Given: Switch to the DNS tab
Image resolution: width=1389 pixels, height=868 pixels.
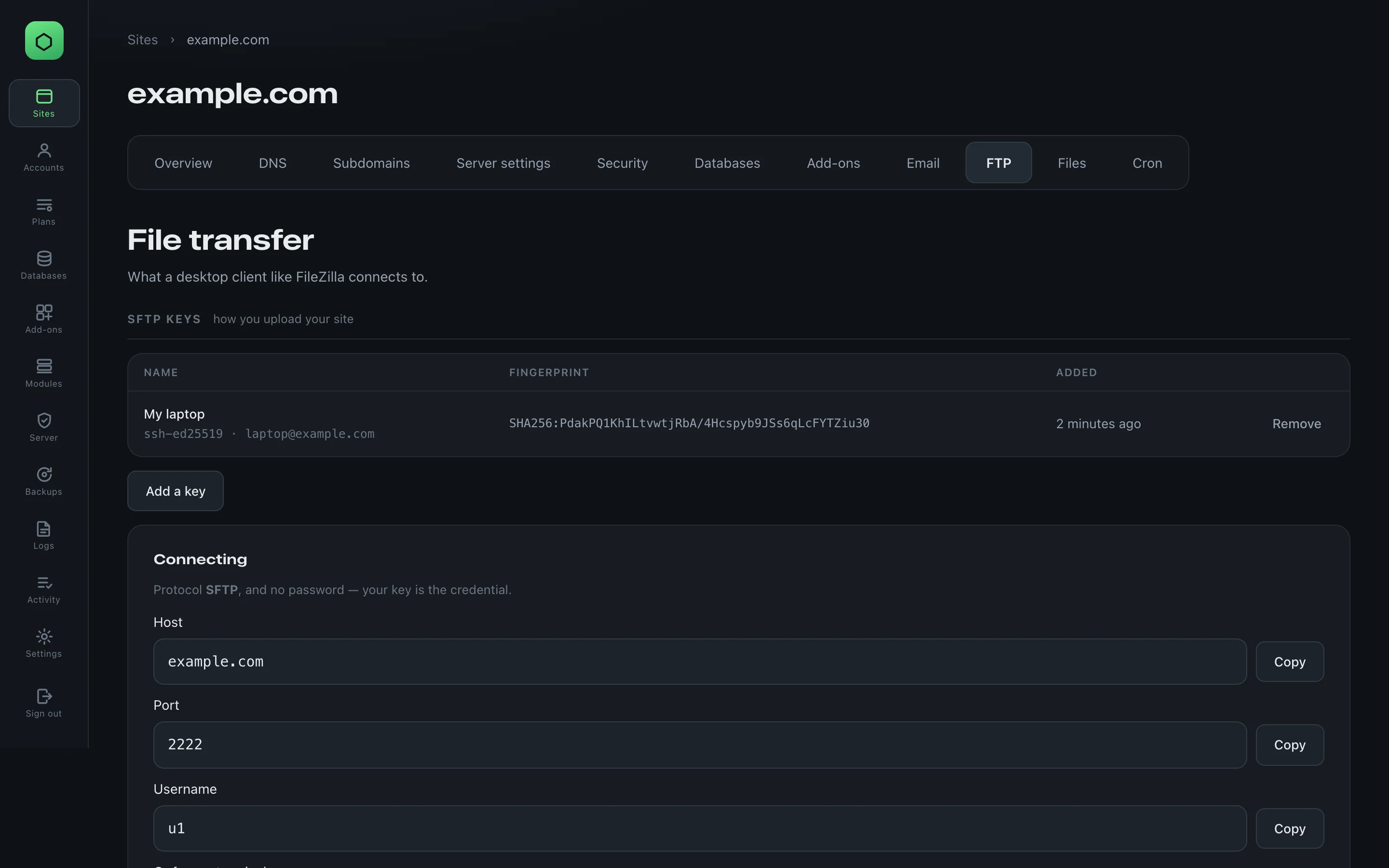Looking at the screenshot, I should tap(272, 163).
